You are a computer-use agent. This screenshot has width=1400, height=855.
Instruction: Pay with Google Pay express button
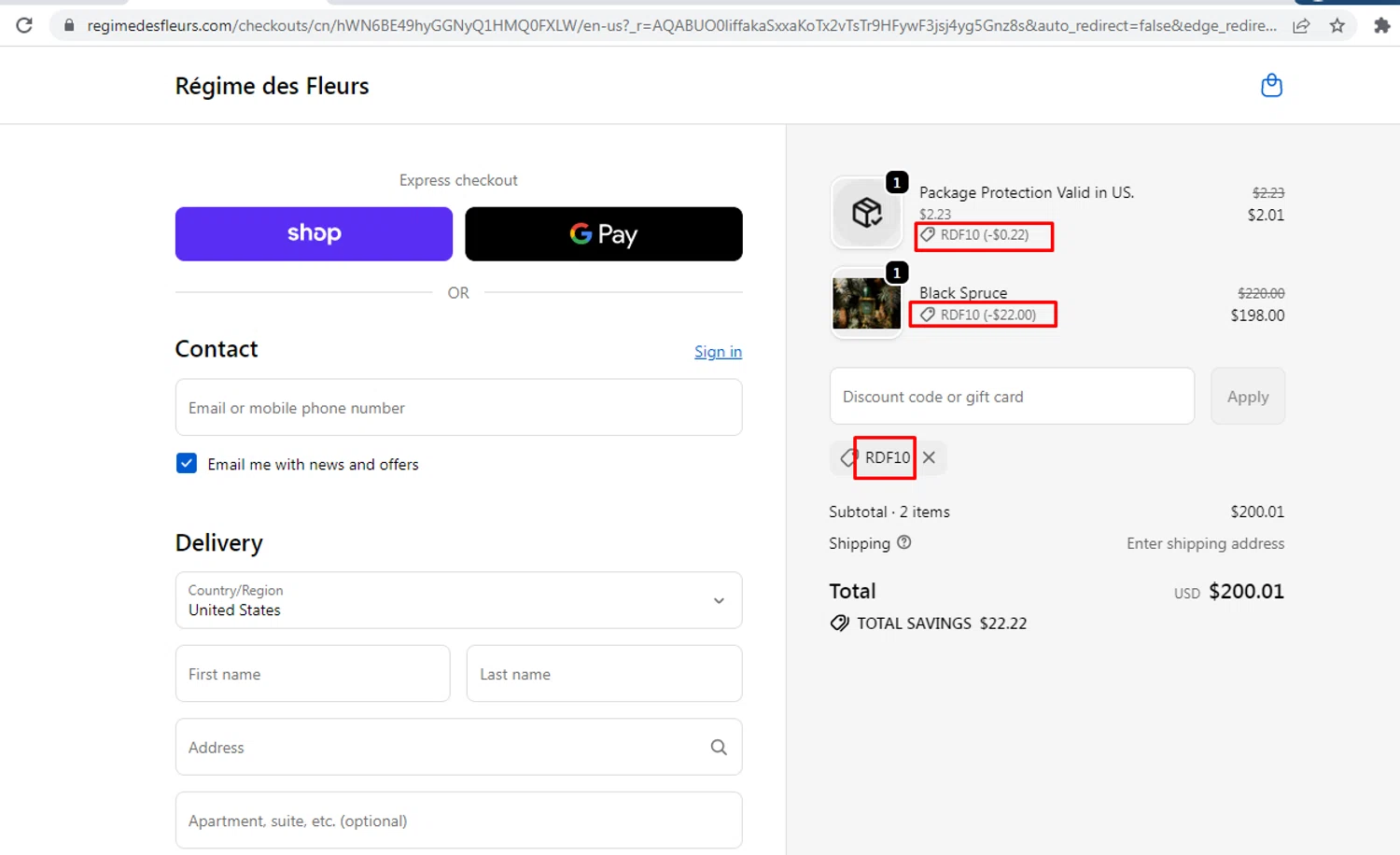click(604, 233)
